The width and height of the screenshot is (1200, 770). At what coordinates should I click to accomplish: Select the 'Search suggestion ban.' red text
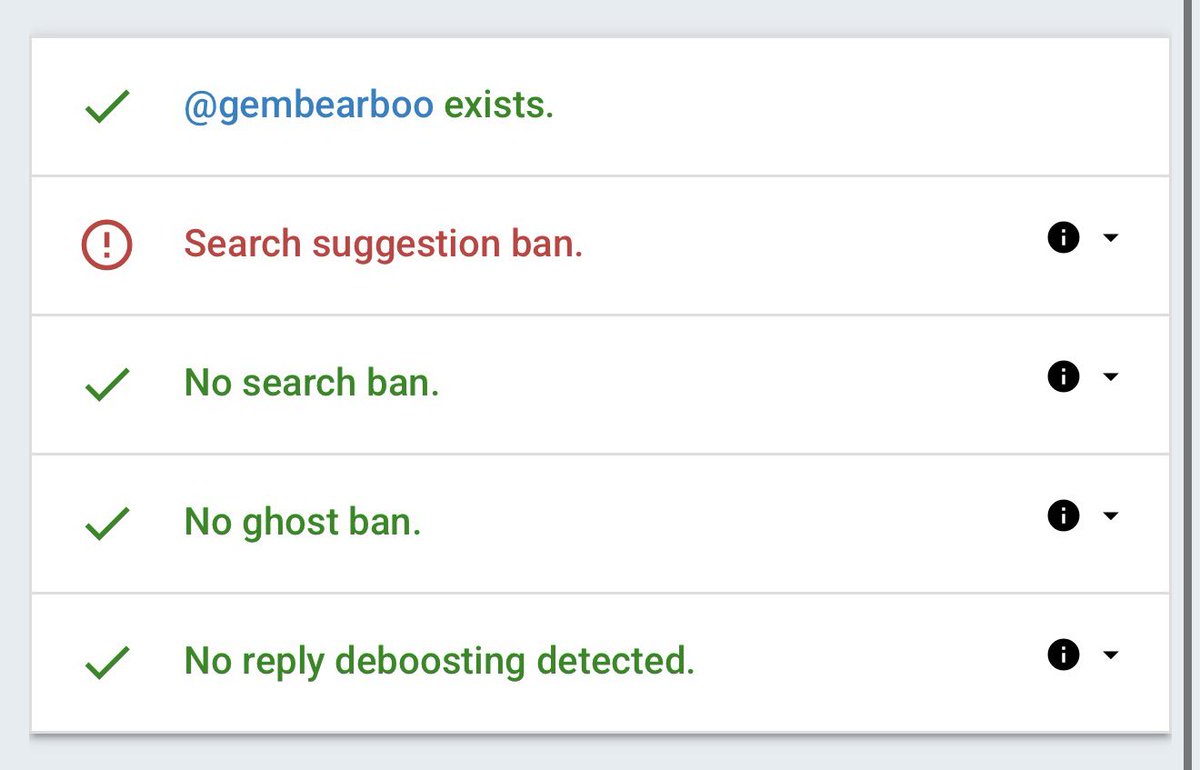(x=384, y=244)
